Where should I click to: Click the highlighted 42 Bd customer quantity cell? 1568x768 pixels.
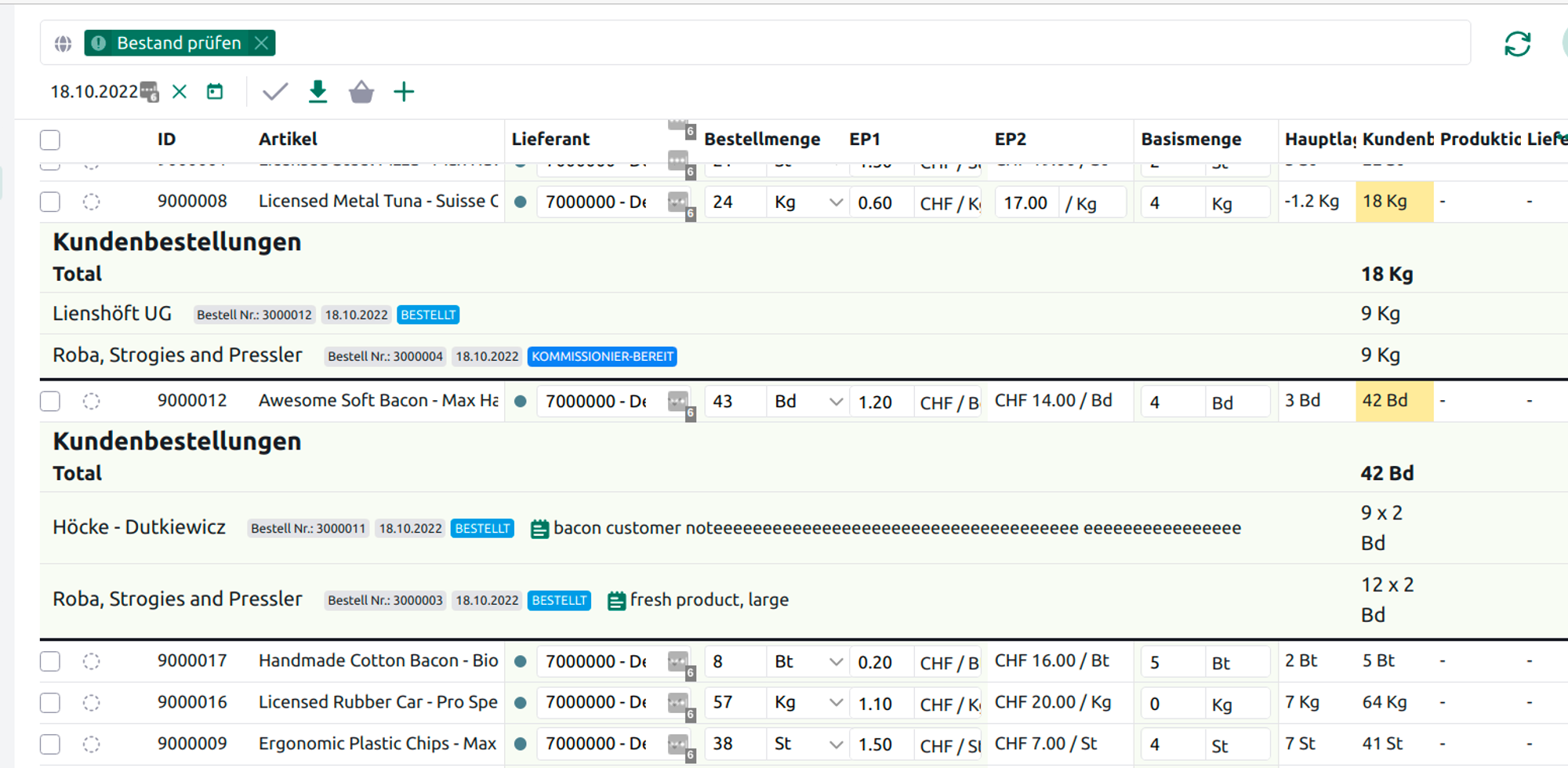pyautogui.click(x=1393, y=401)
